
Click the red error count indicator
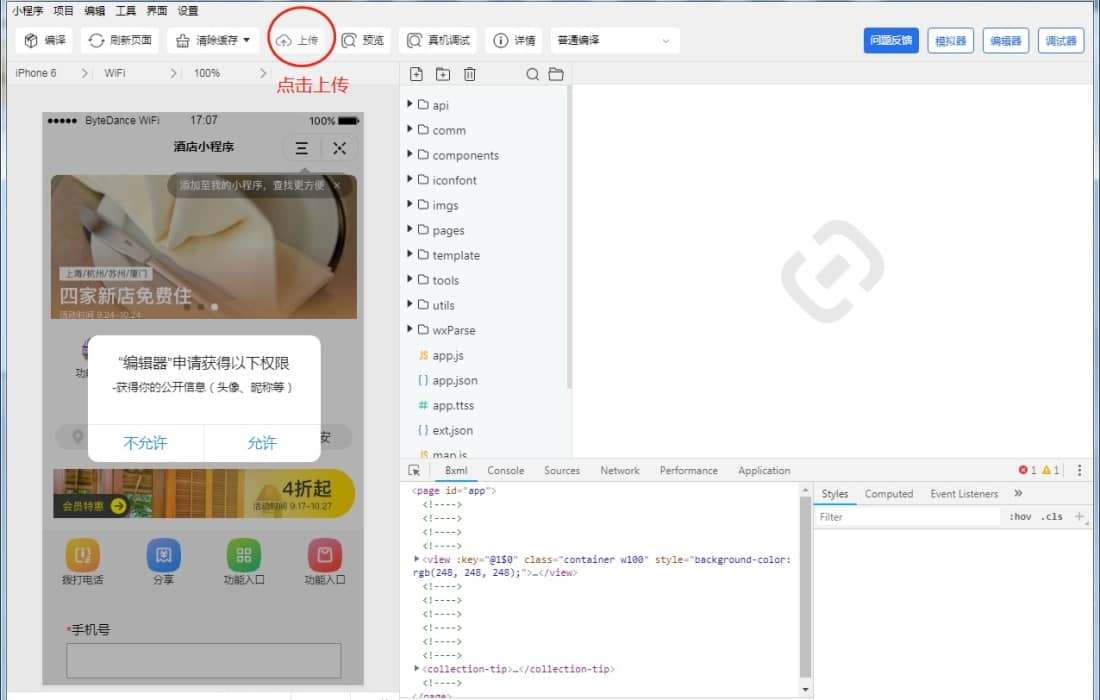coord(1028,470)
